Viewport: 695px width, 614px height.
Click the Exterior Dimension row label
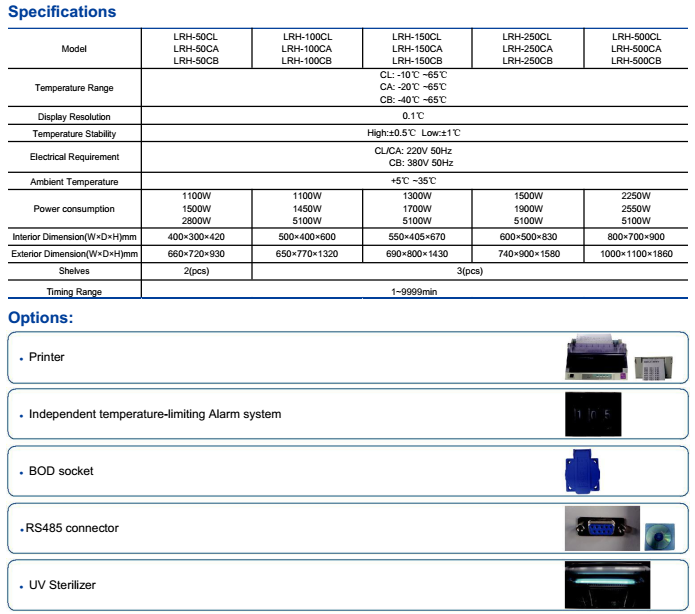(74, 254)
